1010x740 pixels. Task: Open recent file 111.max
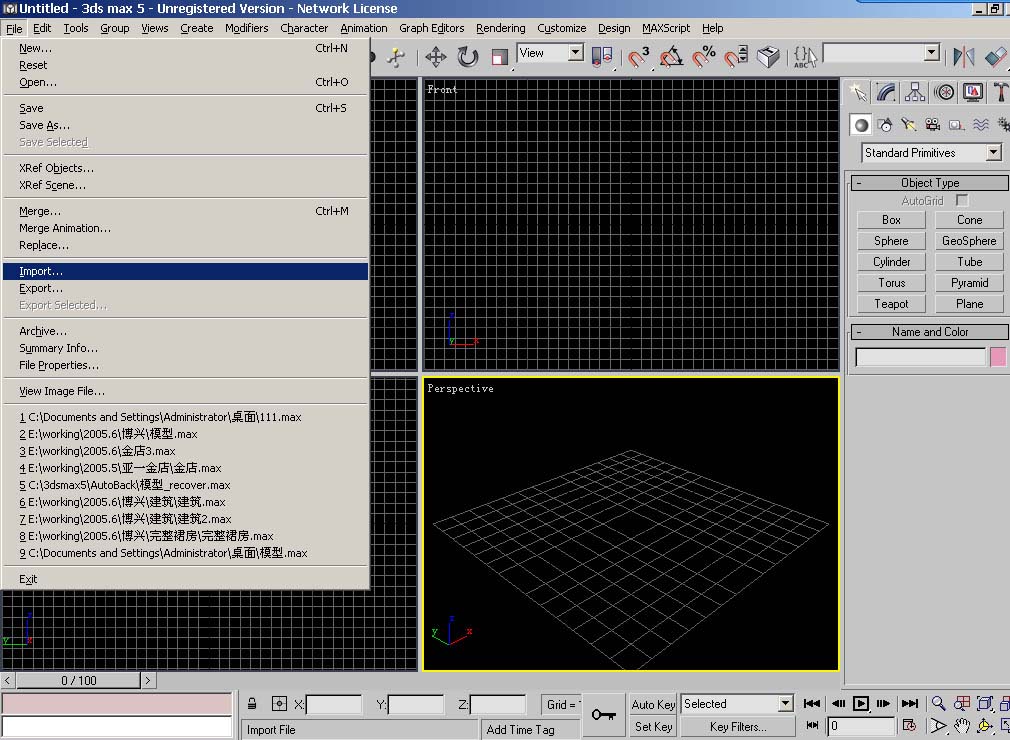tap(186, 417)
